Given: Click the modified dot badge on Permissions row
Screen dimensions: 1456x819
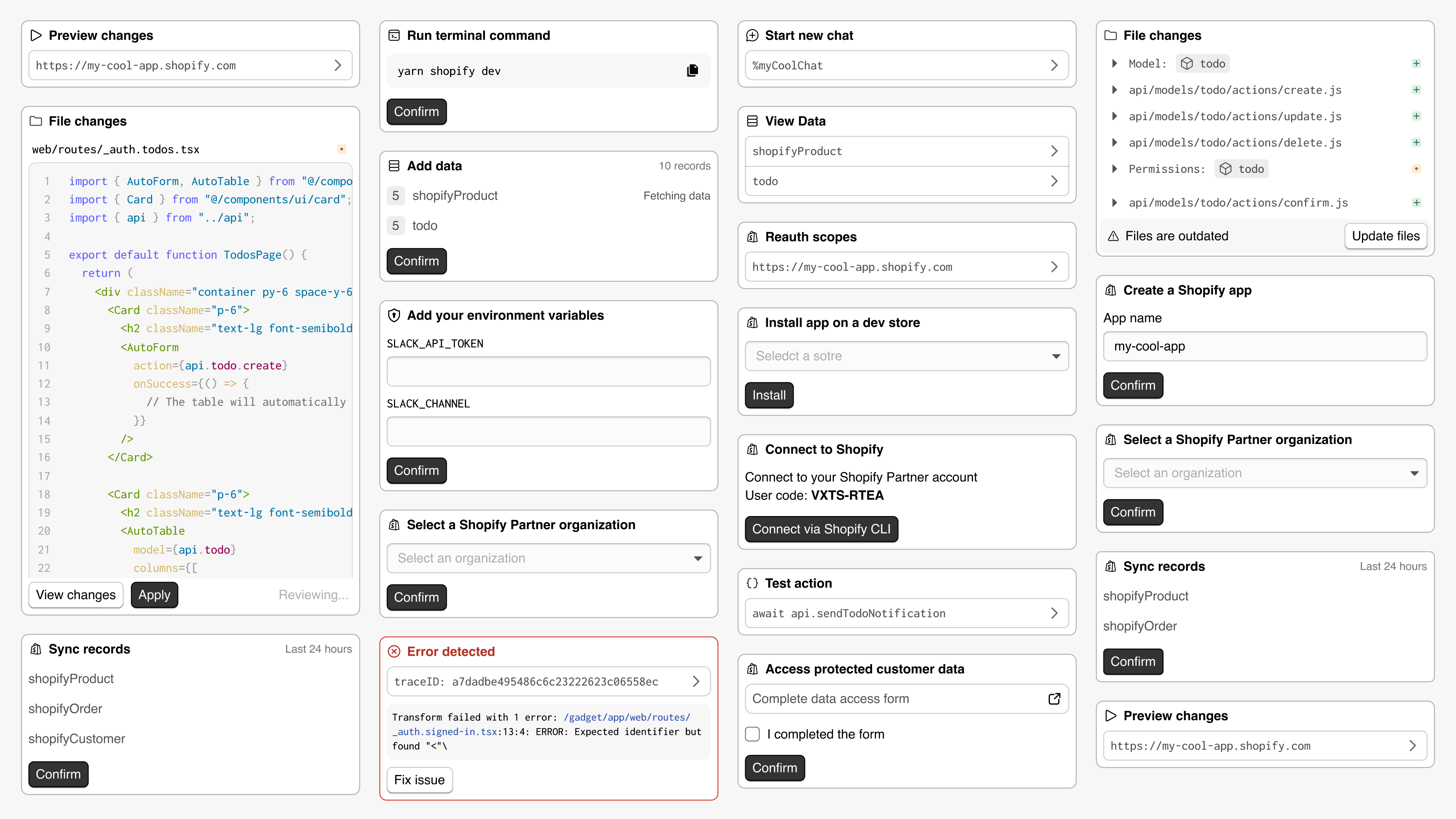Looking at the screenshot, I should click(x=1417, y=169).
